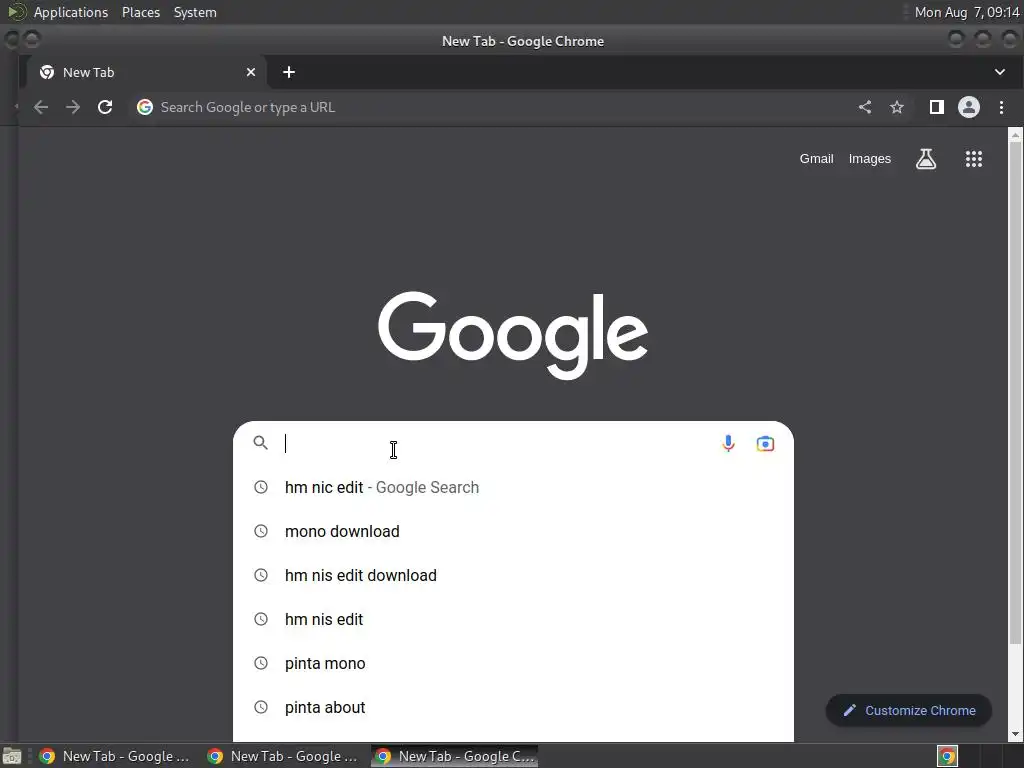Choose the 'hm nis edit' suggestion

(513, 619)
